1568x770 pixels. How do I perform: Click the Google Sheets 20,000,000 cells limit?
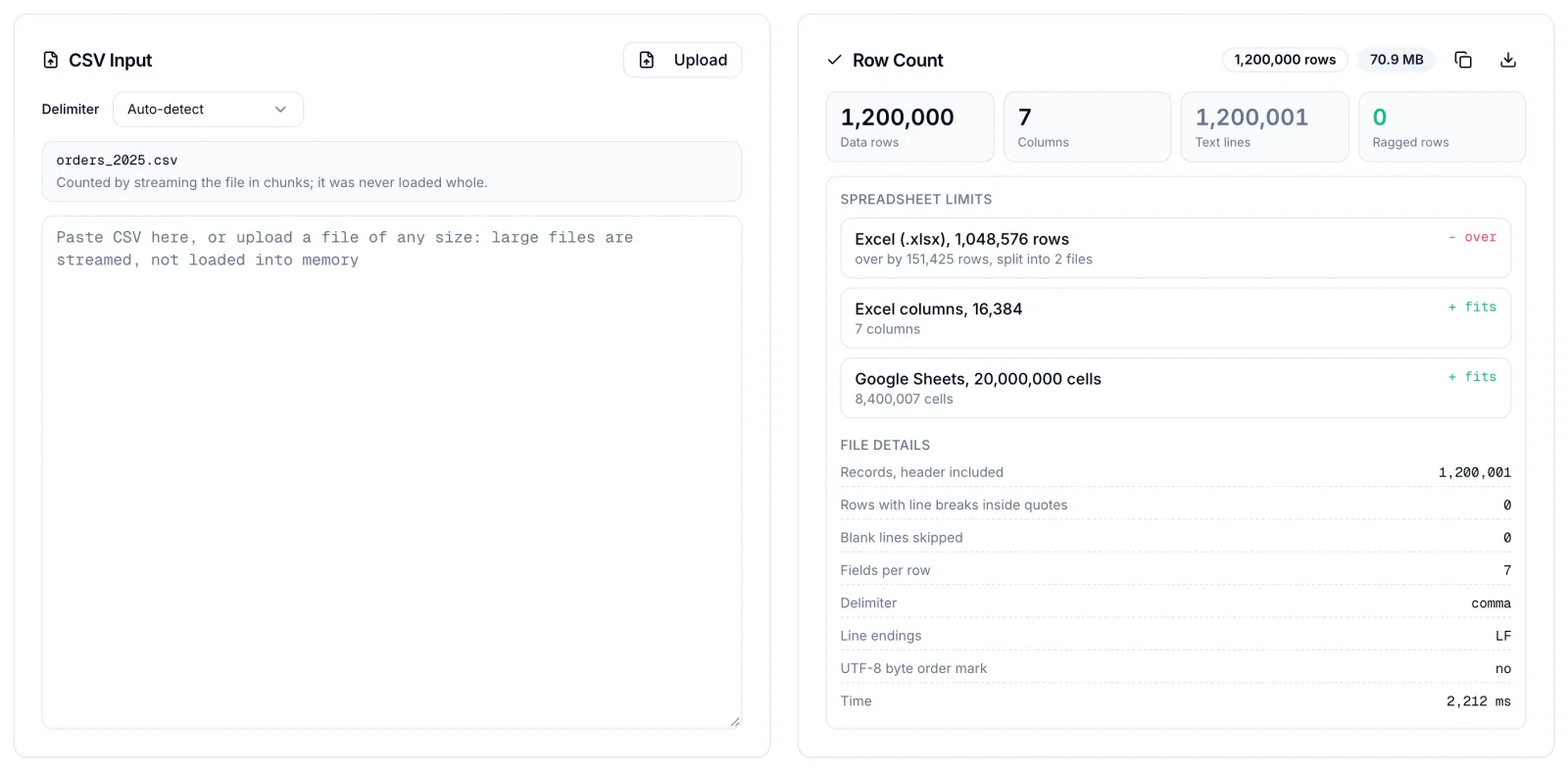1175,388
